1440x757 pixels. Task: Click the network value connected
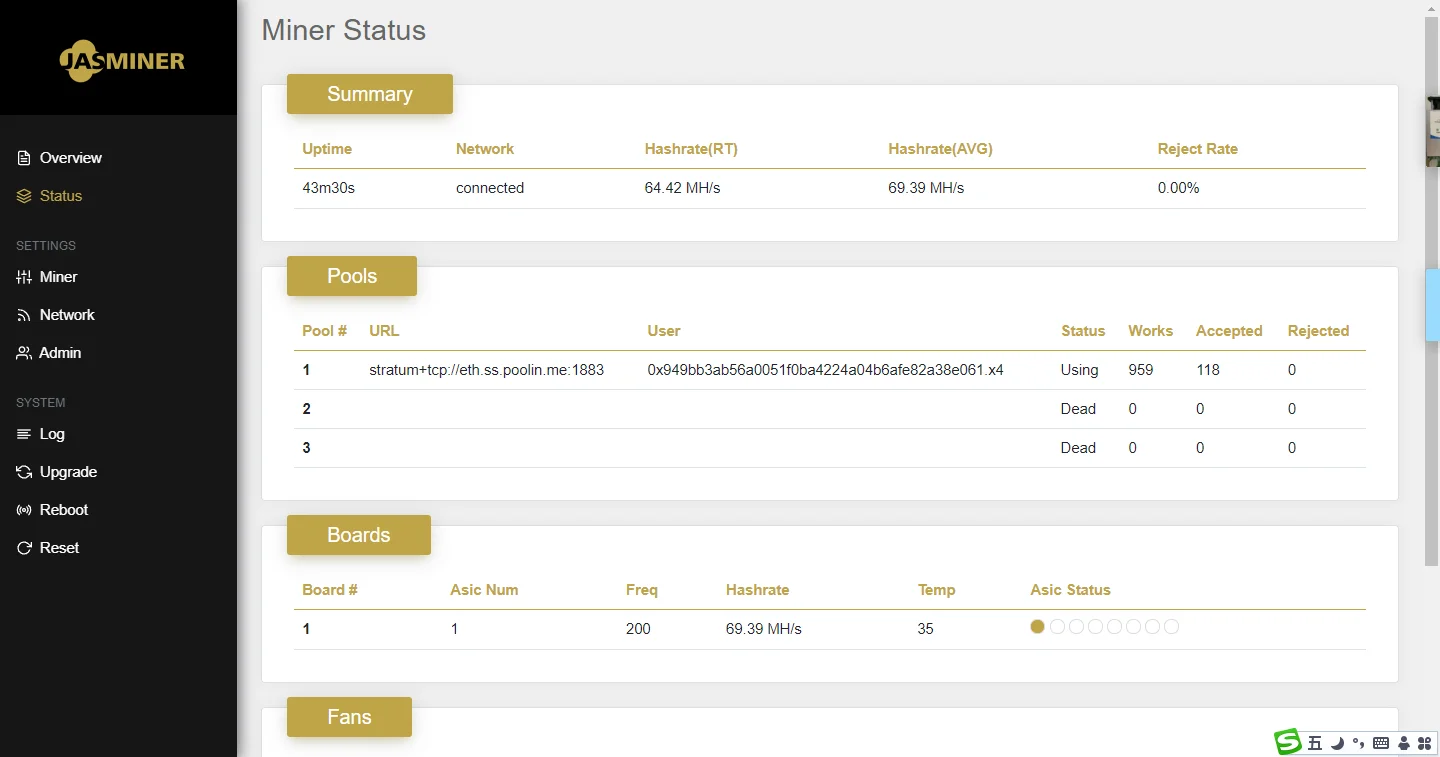(490, 188)
